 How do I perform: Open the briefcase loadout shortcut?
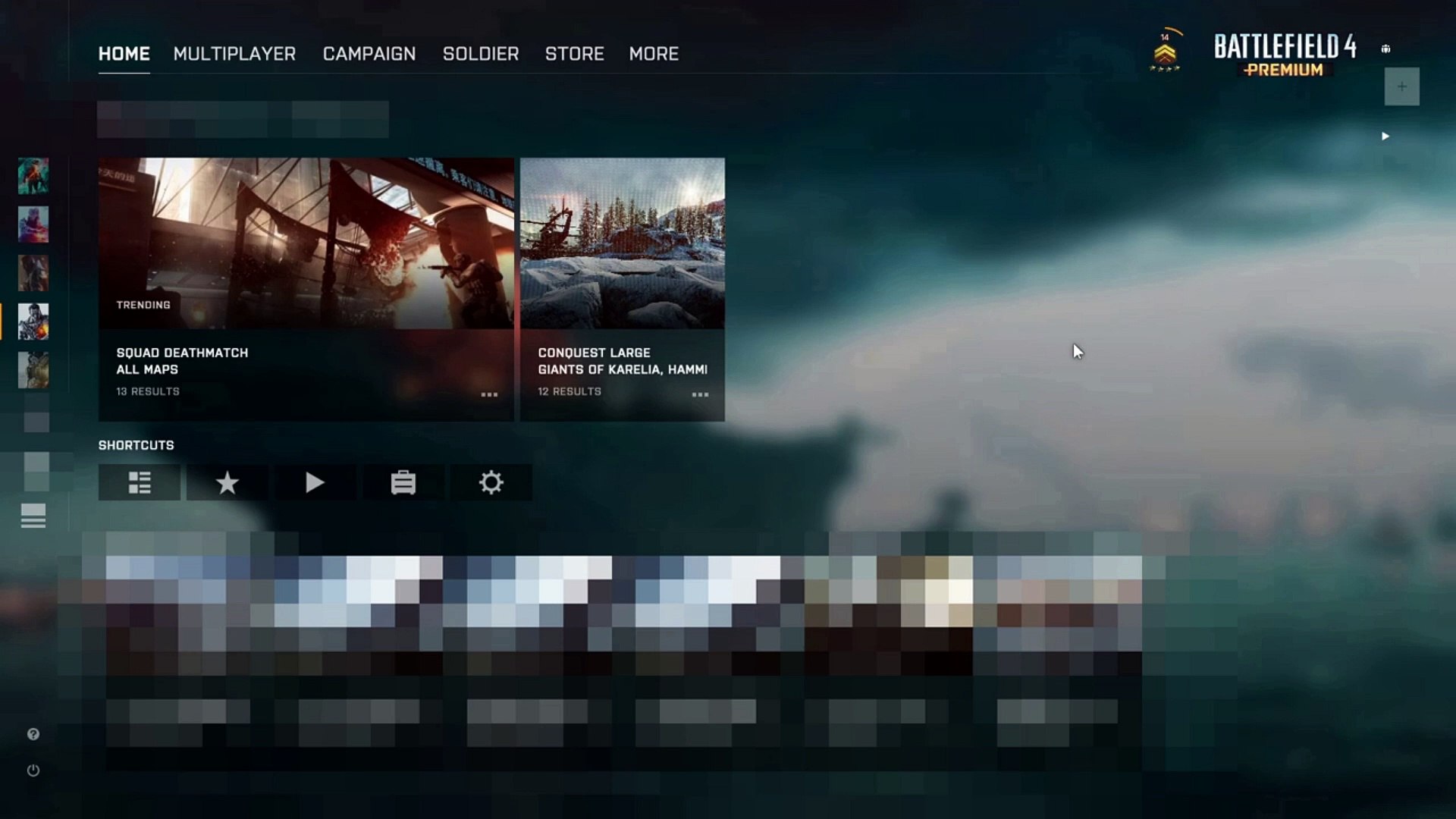[x=403, y=482]
